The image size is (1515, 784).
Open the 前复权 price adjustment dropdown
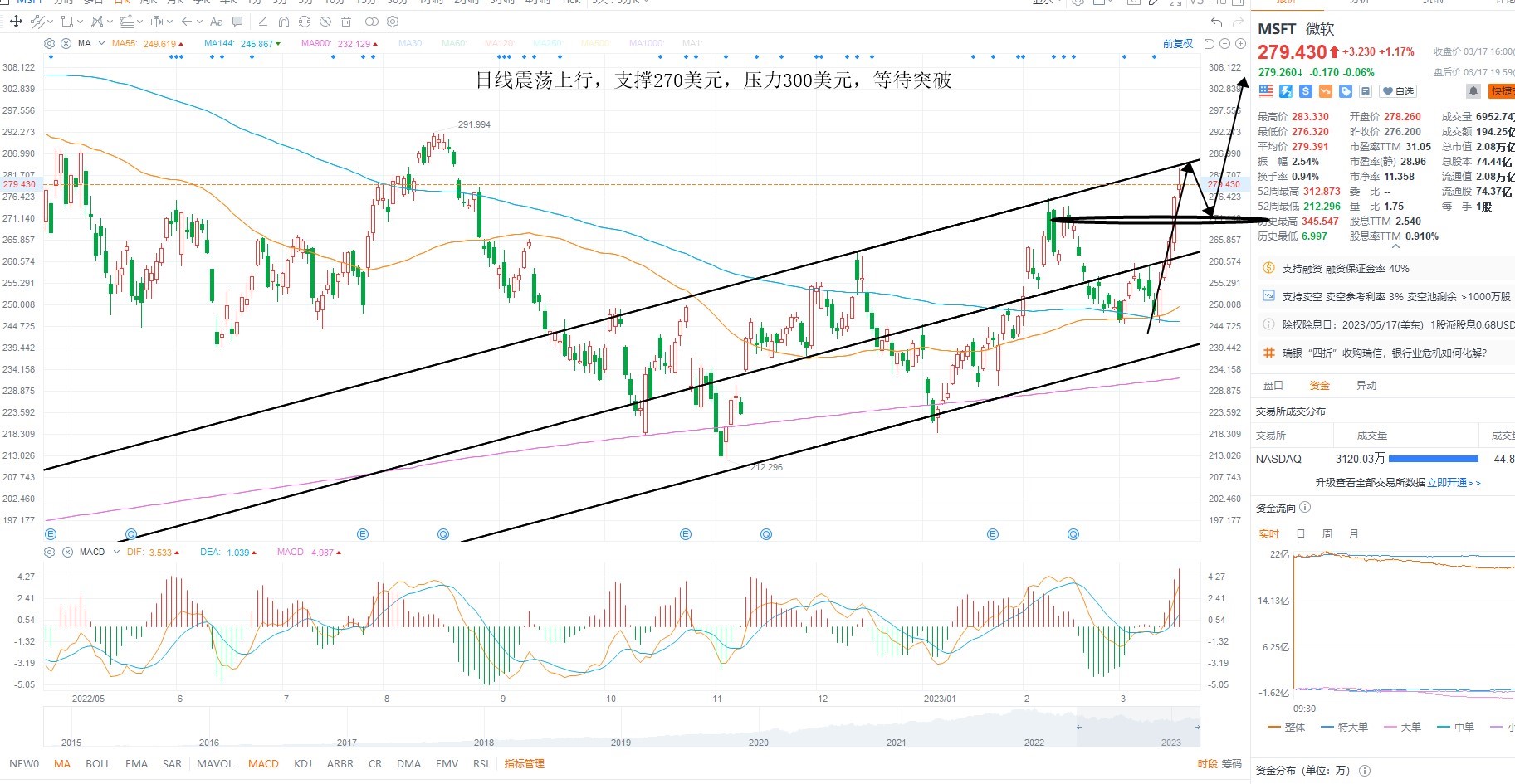coord(1177,44)
